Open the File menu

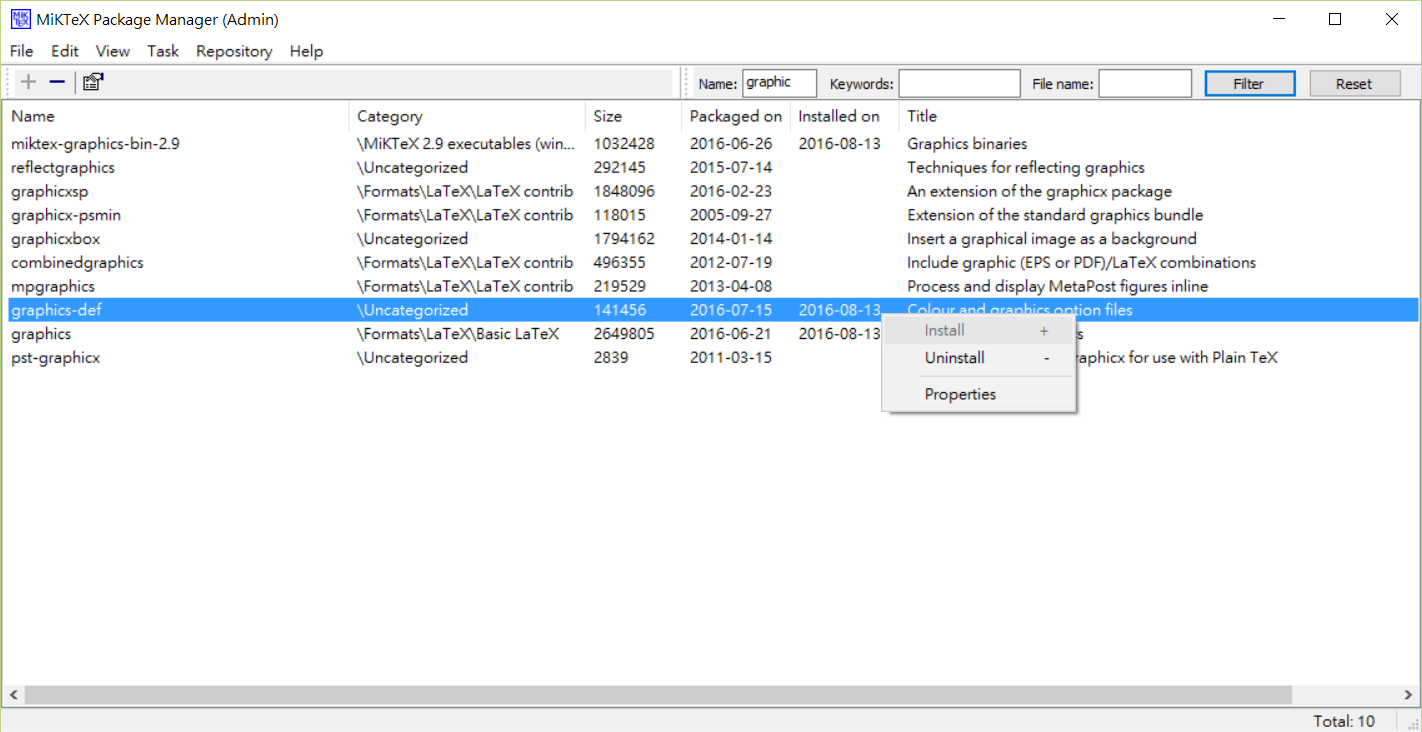21,51
